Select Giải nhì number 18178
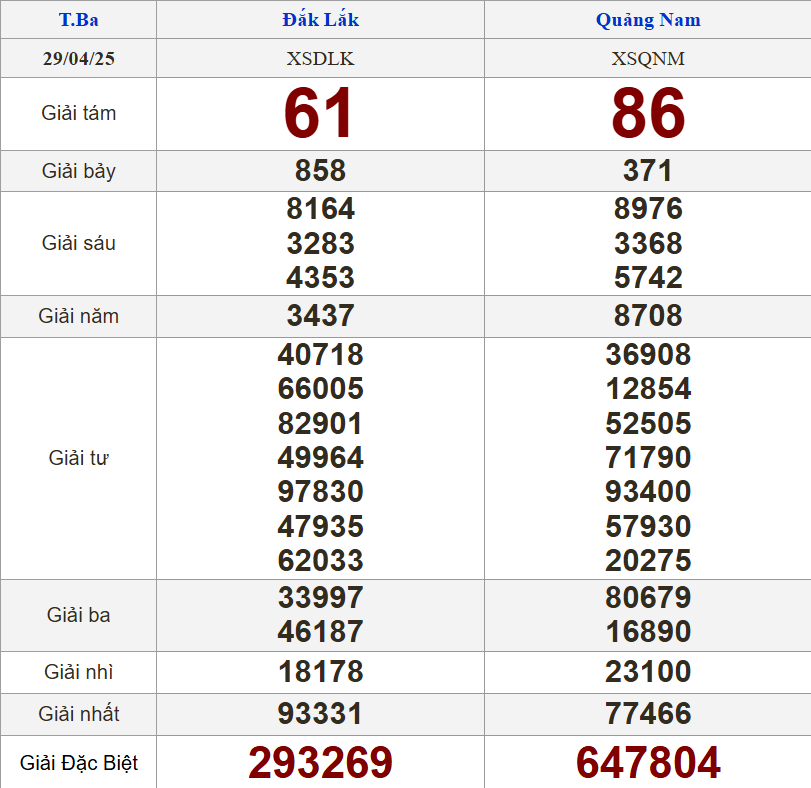811x788 pixels. [320, 672]
